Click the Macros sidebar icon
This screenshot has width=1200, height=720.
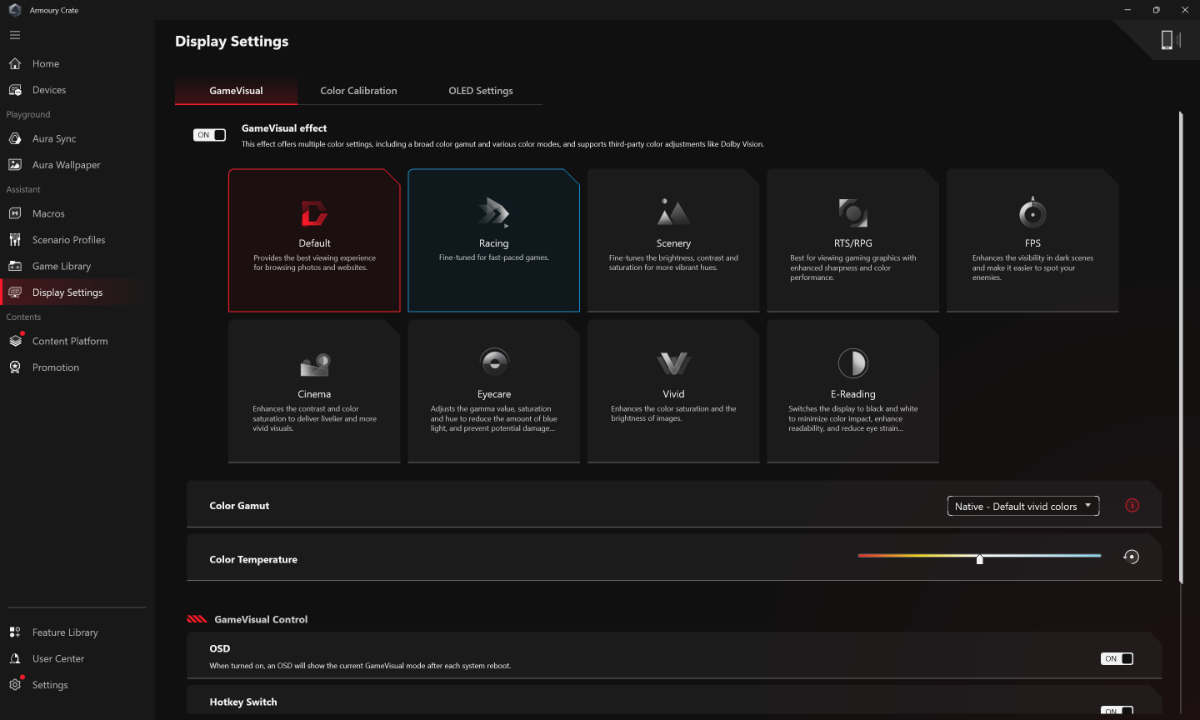(15, 214)
